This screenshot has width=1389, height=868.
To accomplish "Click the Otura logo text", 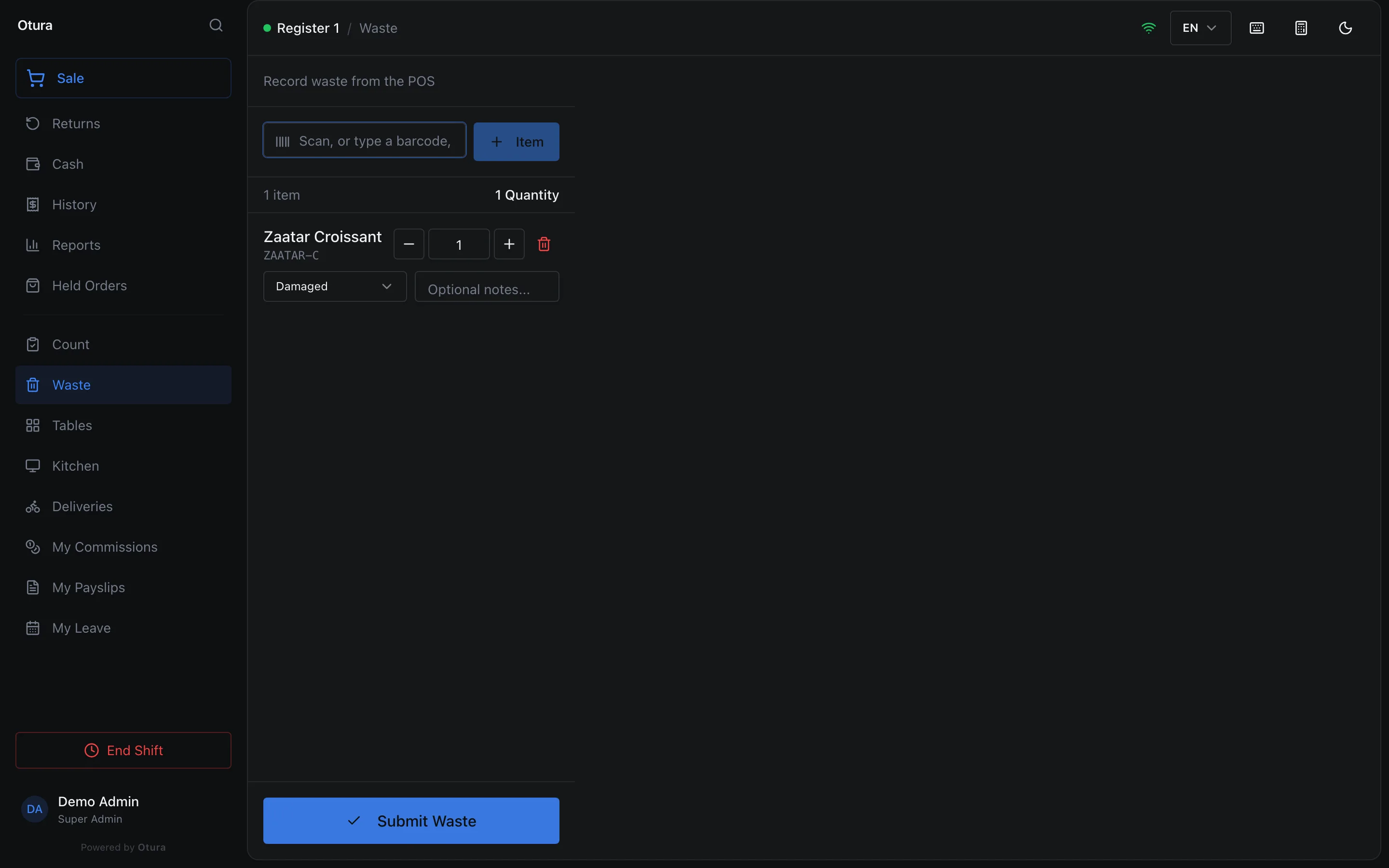I will 35,25.
